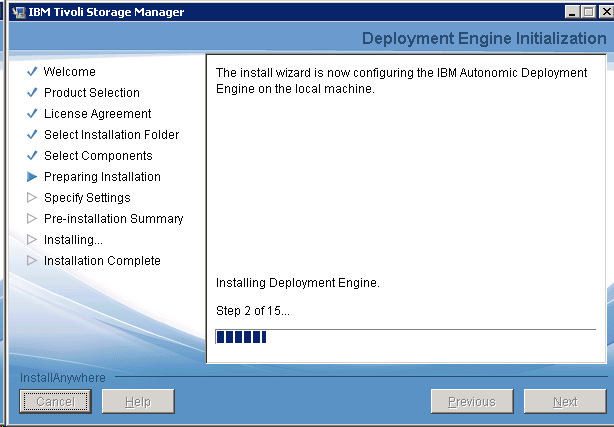Viewport: 614px width, 427px height.
Task: Click the arrow icon beside Specify Settings
Action: coord(32,198)
